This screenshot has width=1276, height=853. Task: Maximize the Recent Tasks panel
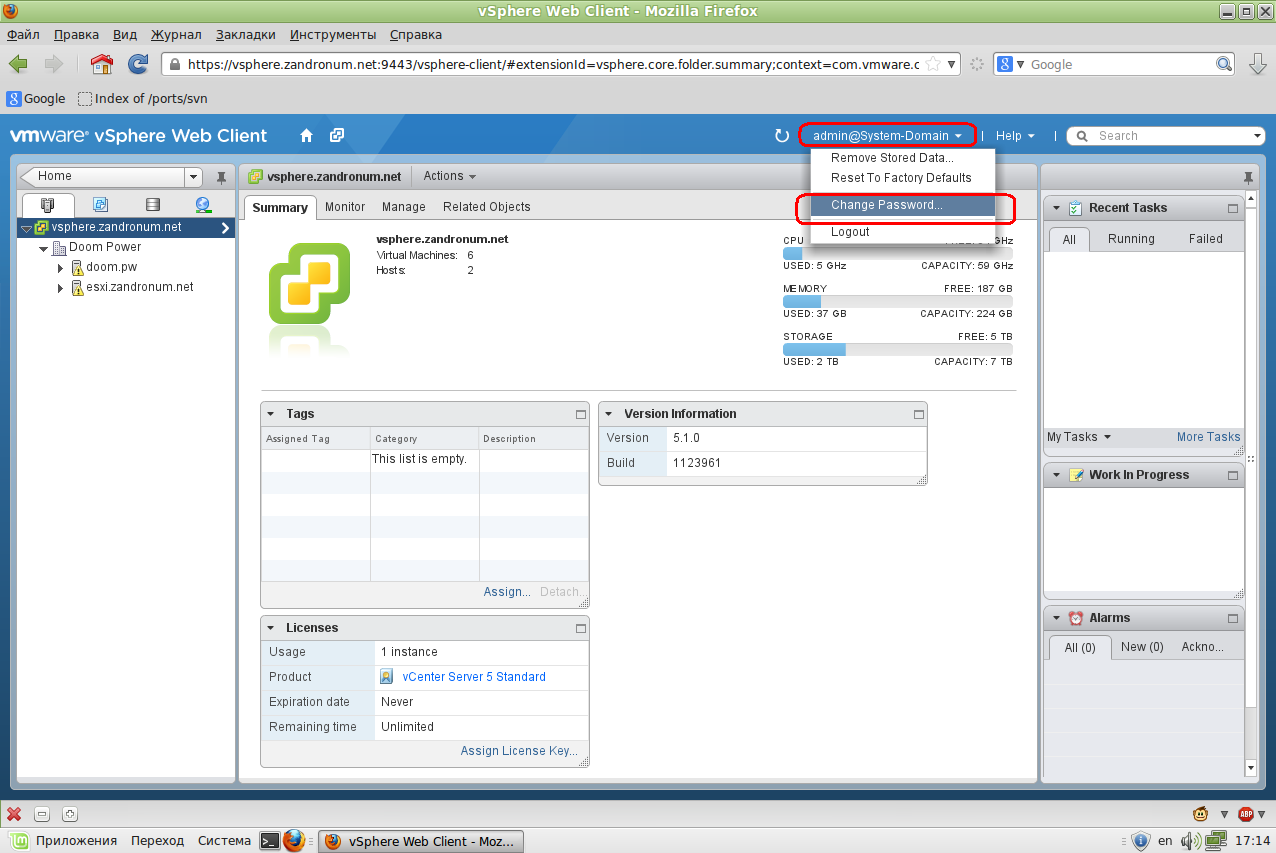click(1234, 208)
